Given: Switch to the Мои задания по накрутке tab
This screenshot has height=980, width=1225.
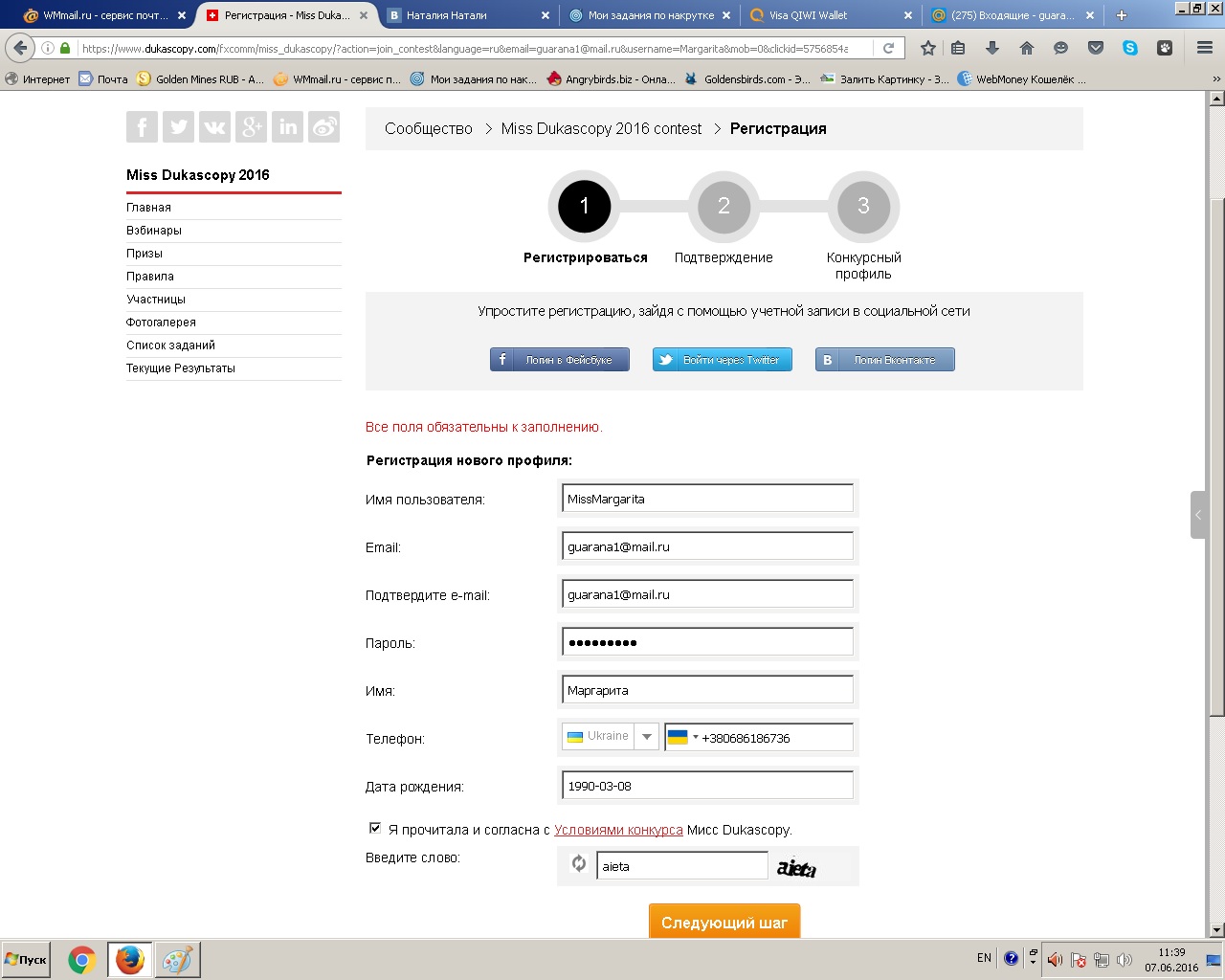Looking at the screenshot, I should (651, 15).
